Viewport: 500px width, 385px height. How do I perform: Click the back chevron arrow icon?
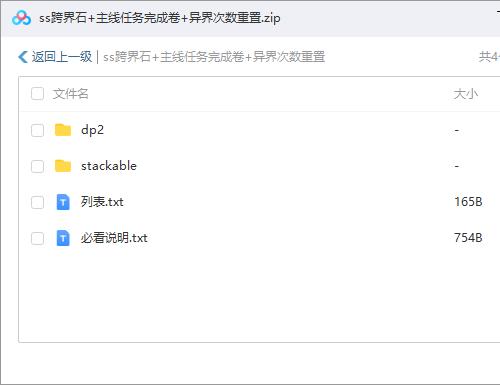pos(23,57)
